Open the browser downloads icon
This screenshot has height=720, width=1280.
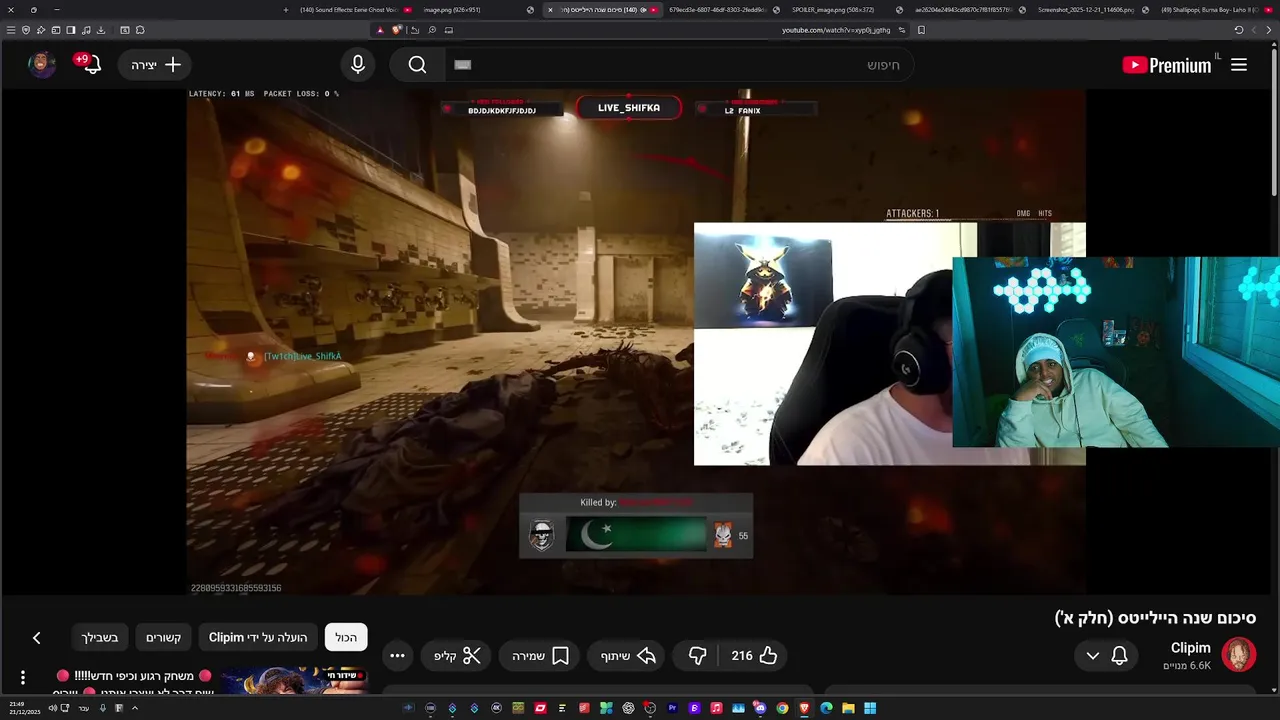click(101, 30)
